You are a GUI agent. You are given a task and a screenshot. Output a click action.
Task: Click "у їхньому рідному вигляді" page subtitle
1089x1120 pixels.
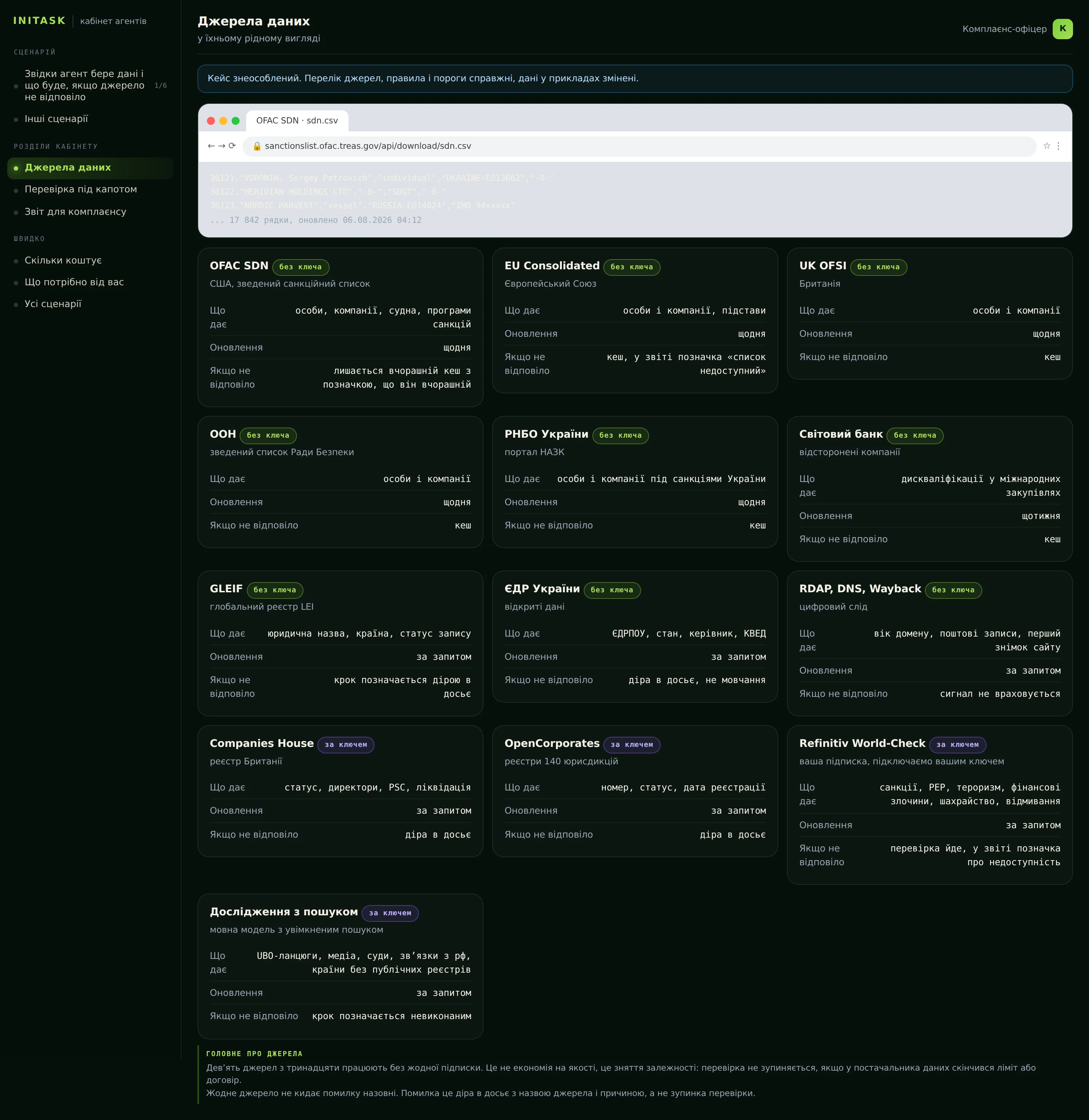tap(259, 38)
